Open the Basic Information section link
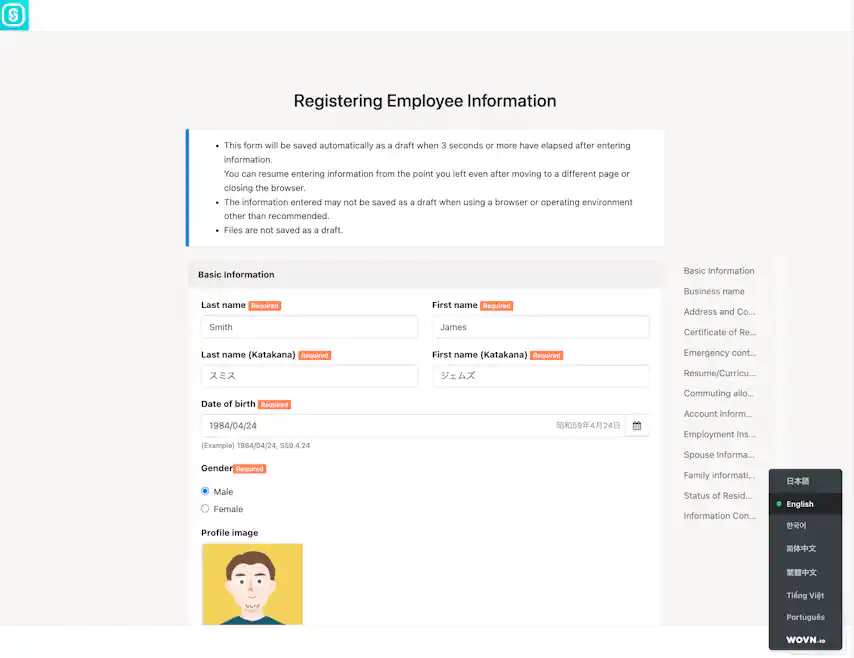Screen dimensions: 854x658 (718, 270)
